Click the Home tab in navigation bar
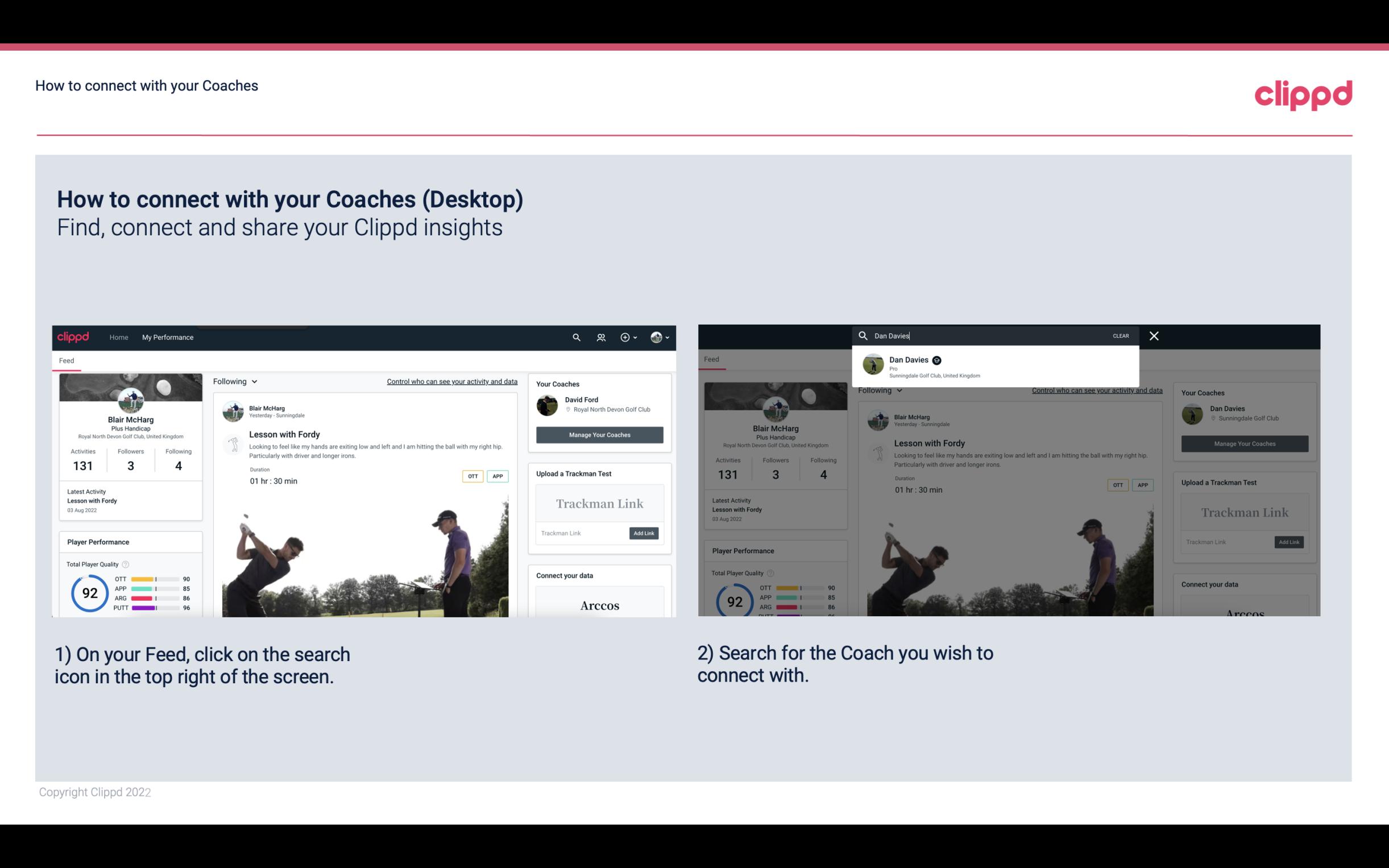The height and width of the screenshot is (868, 1389). tap(120, 337)
